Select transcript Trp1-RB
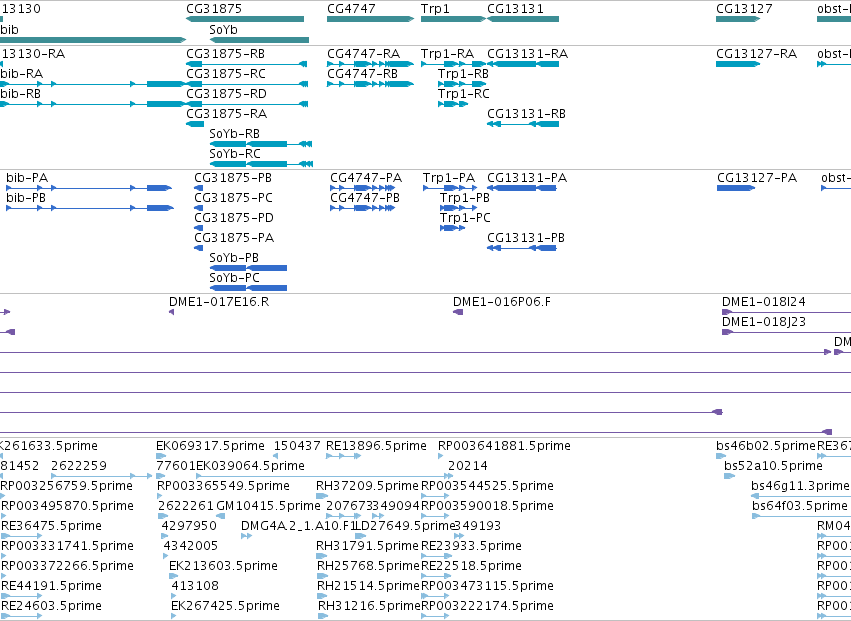The image size is (851, 621). [x=463, y=74]
